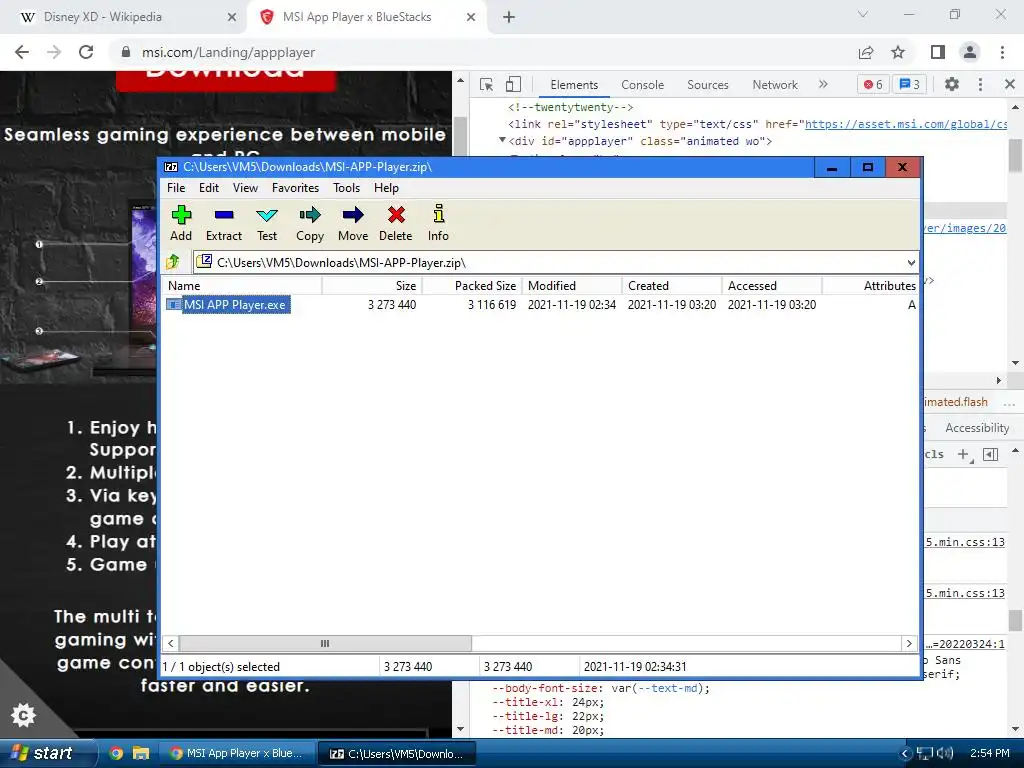This screenshot has width=1024, height=768.
Task: Share this page via Chrome share icon
Action: point(866,52)
